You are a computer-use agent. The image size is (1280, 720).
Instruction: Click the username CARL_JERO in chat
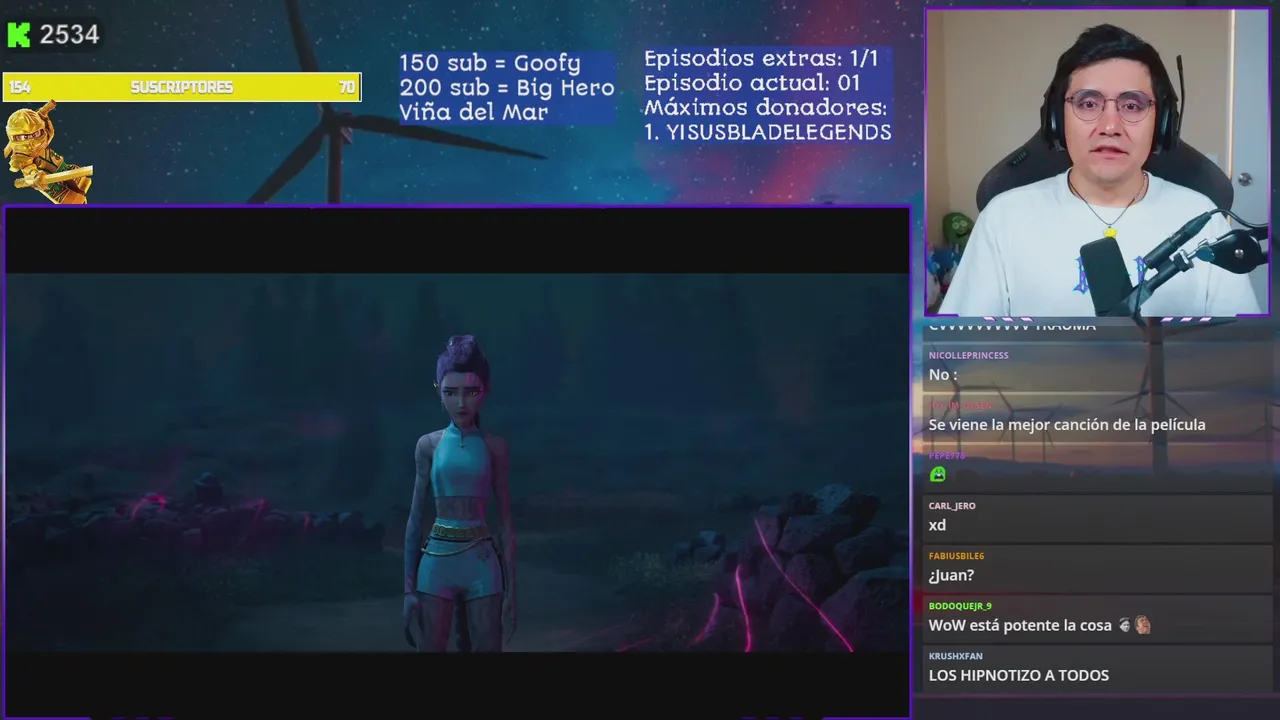952,505
